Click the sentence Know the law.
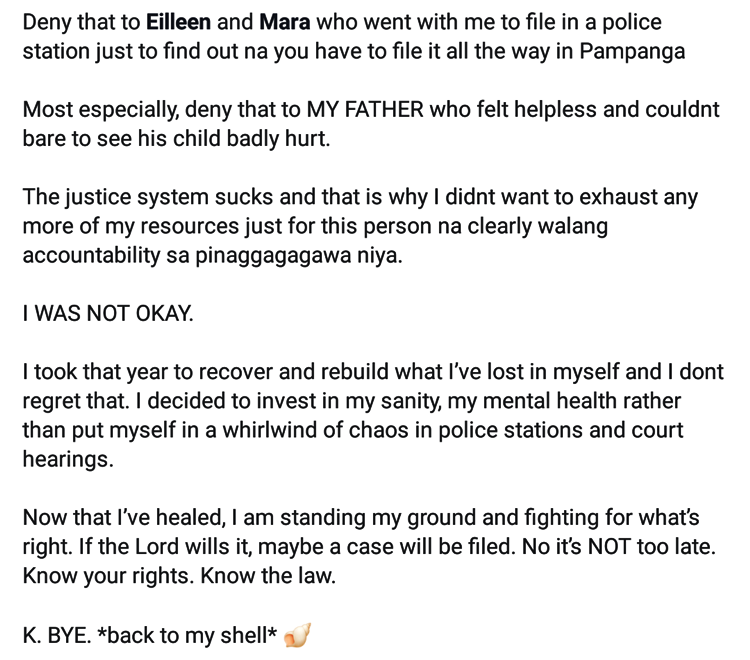 268,576
